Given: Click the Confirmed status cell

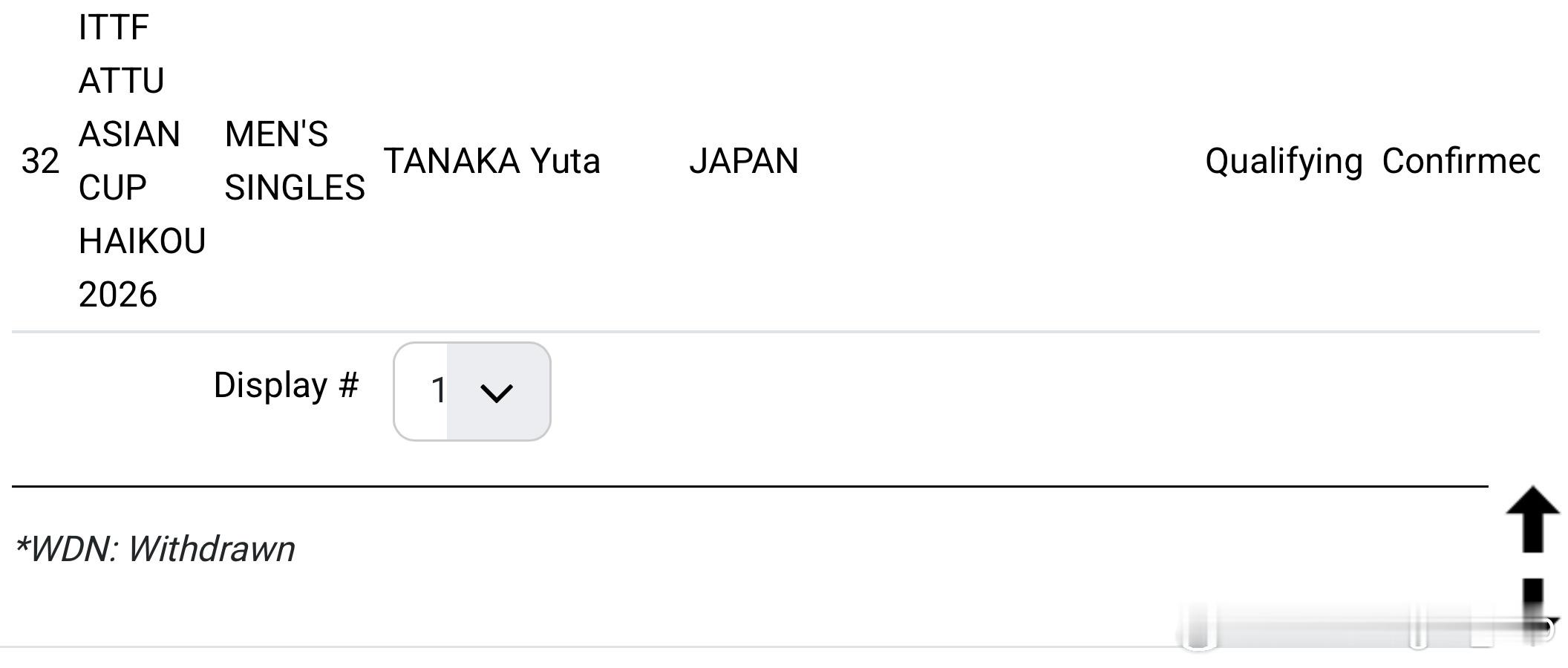Looking at the screenshot, I should 1460,161.
